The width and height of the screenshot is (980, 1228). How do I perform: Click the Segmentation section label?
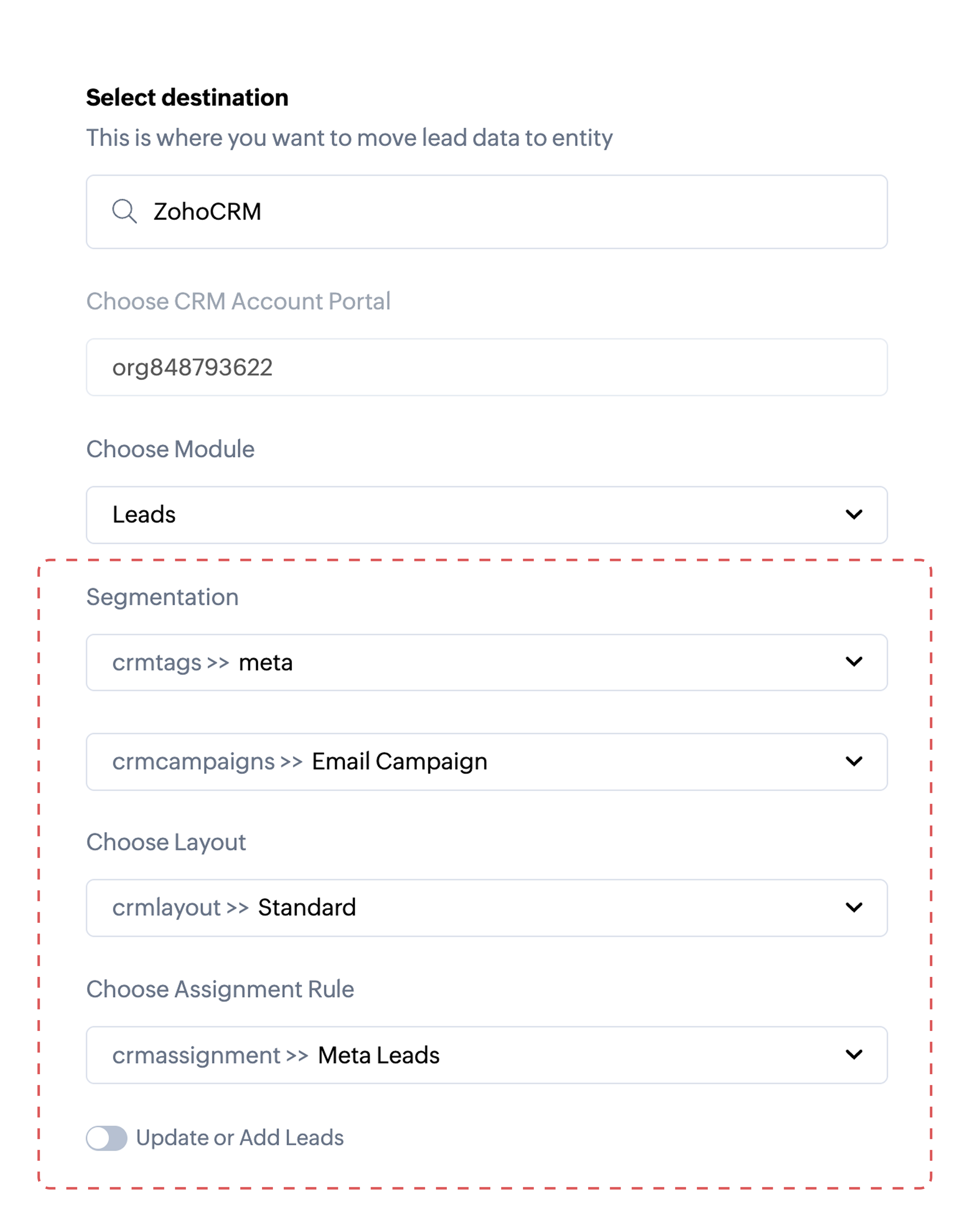click(x=162, y=597)
